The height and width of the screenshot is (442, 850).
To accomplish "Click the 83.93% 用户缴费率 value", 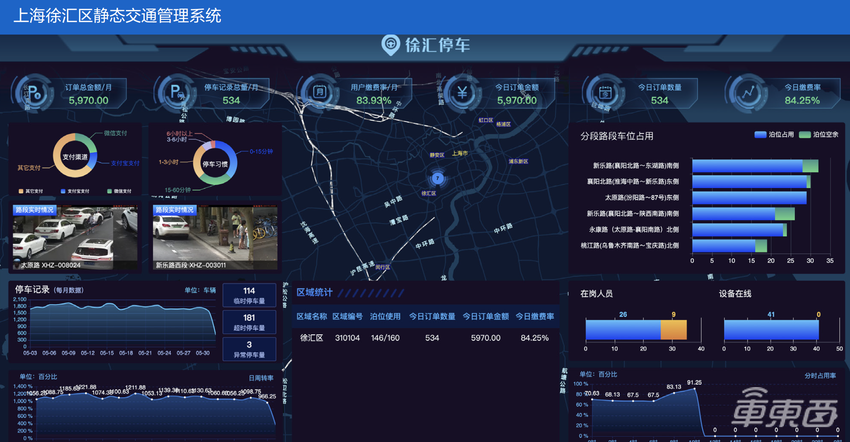I will point(374,100).
